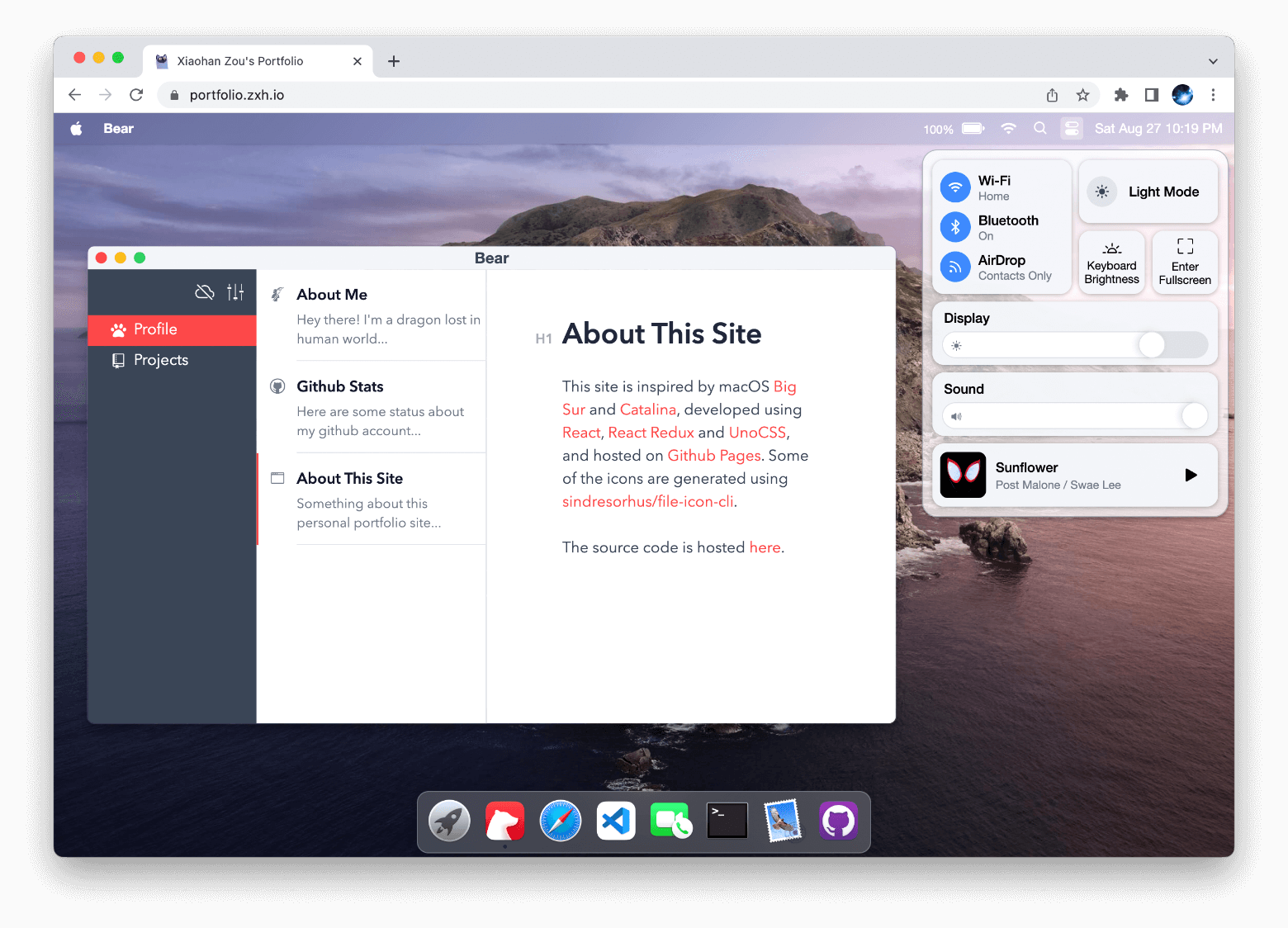1288x928 pixels.
Task: Open the GitHub icon in dock
Action: [x=838, y=821]
